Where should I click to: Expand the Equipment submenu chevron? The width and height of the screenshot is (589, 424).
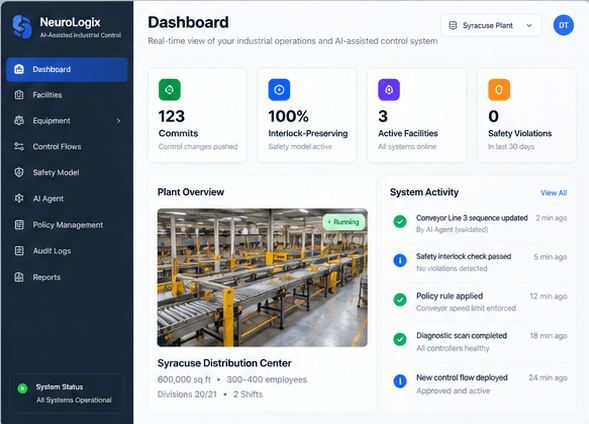(x=118, y=121)
